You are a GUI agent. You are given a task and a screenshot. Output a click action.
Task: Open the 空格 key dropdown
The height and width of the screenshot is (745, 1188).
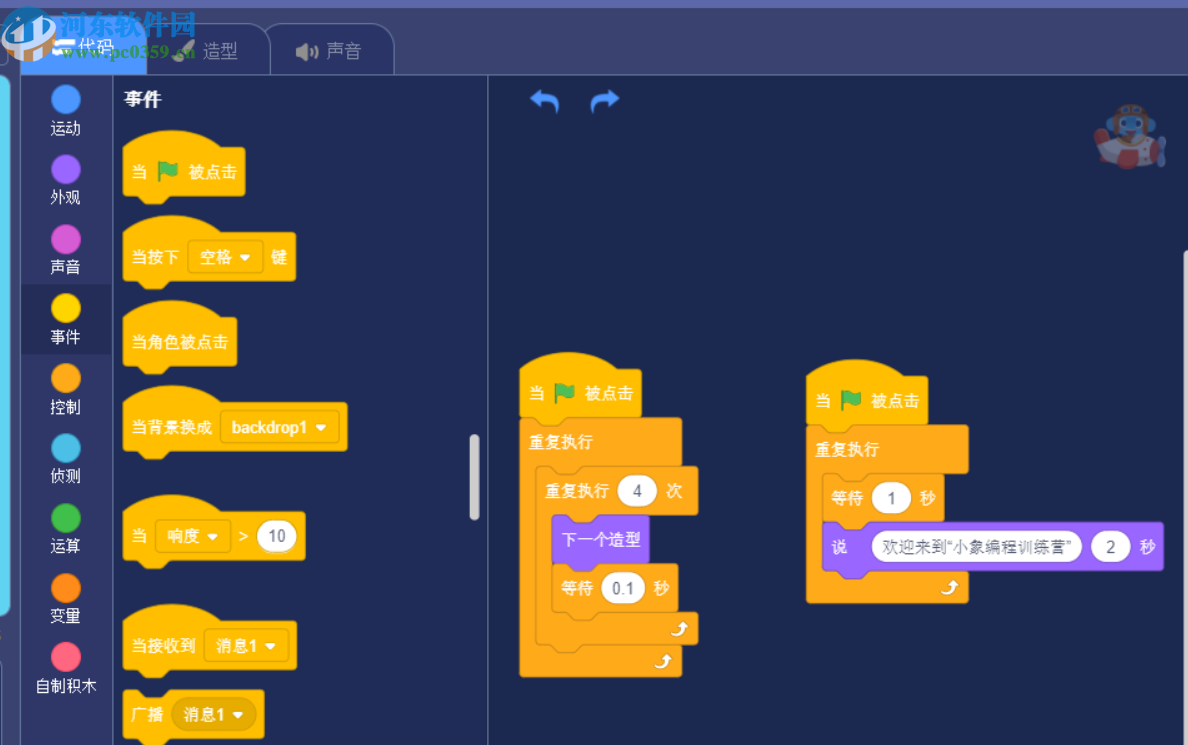click(x=225, y=258)
